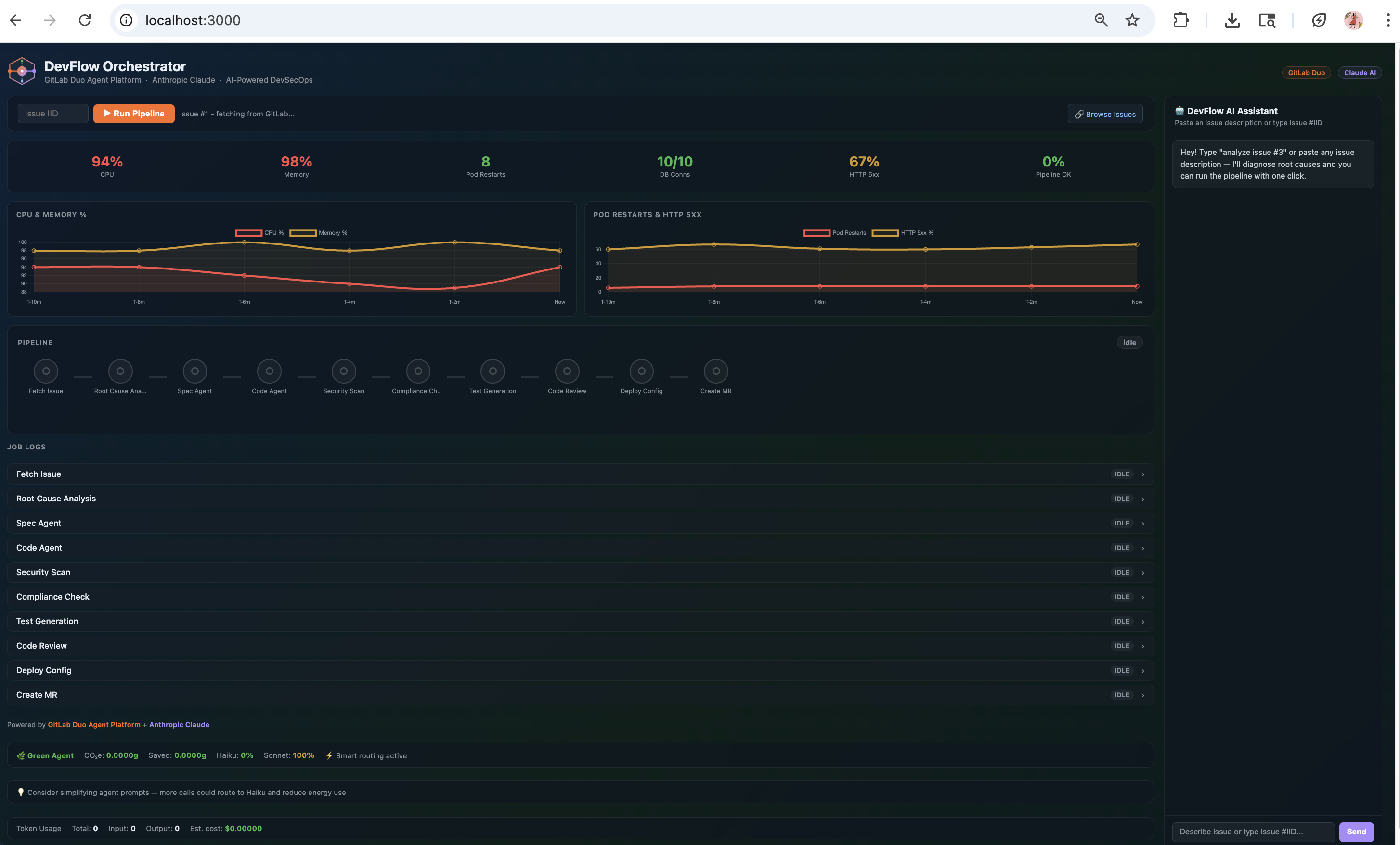Focus the Issue IID input field

pyautogui.click(x=53, y=114)
